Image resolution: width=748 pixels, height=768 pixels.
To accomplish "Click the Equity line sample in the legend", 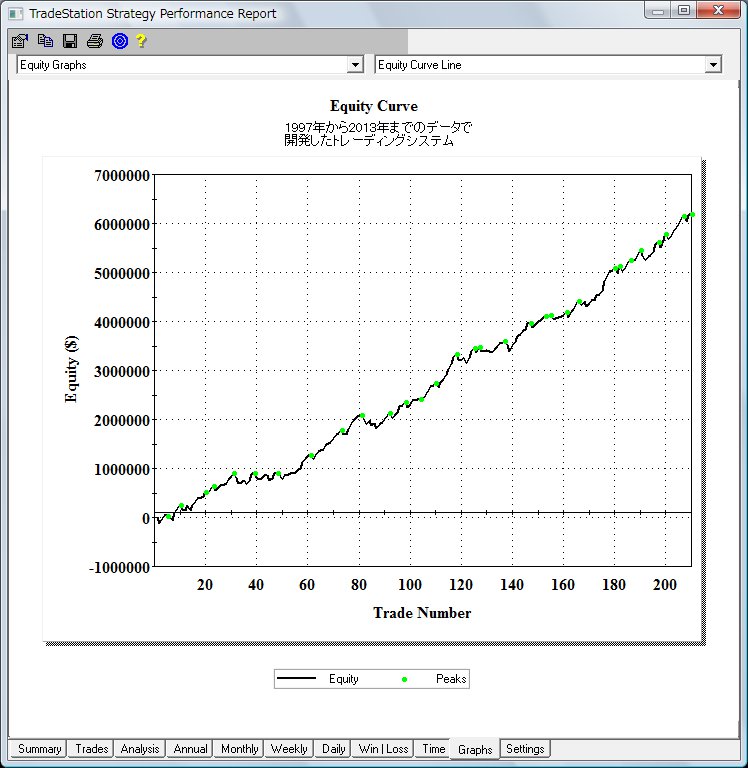I will pyautogui.click(x=296, y=680).
